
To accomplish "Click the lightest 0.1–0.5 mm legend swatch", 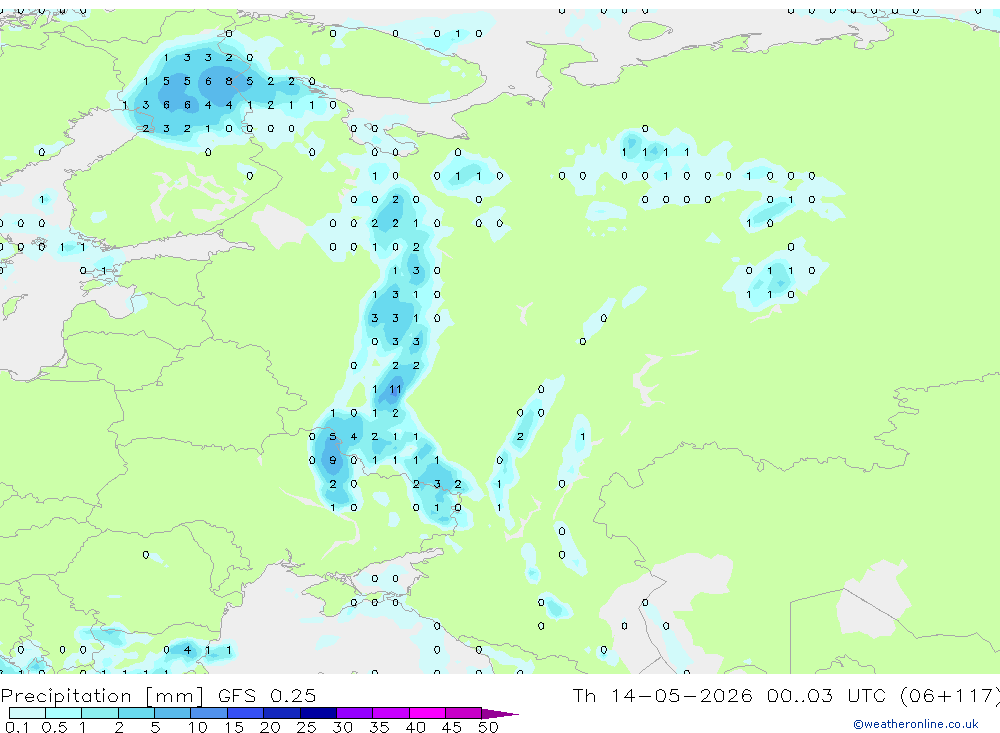I will point(27,713).
